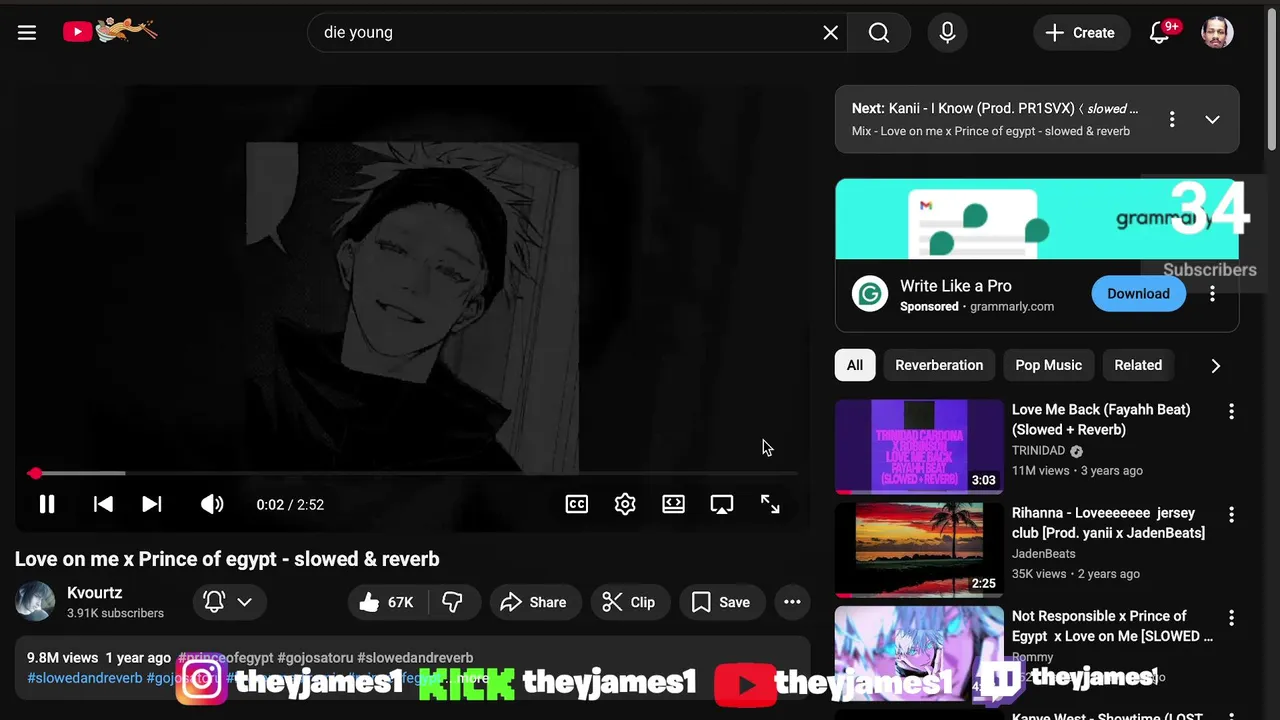Screen dimensions: 1280x720
Task: Open the notifications bell
Action: point(1160,32)
